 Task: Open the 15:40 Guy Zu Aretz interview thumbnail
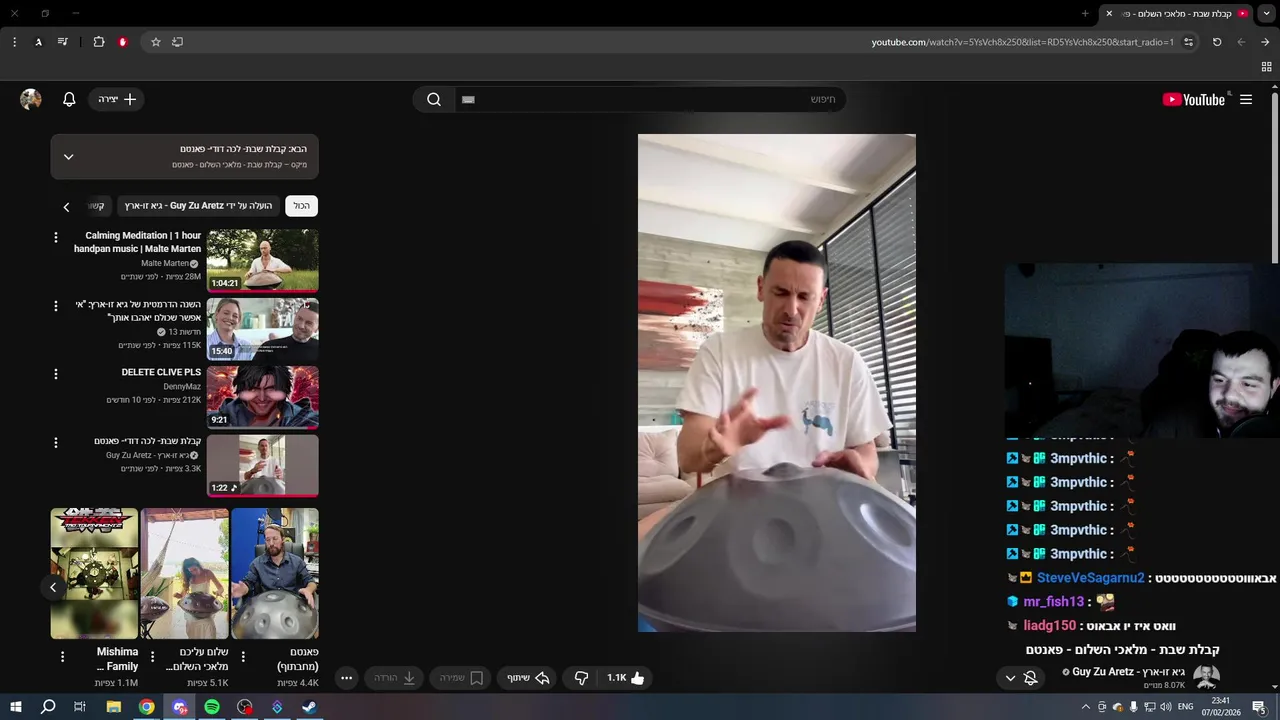(x=263, y=329)
